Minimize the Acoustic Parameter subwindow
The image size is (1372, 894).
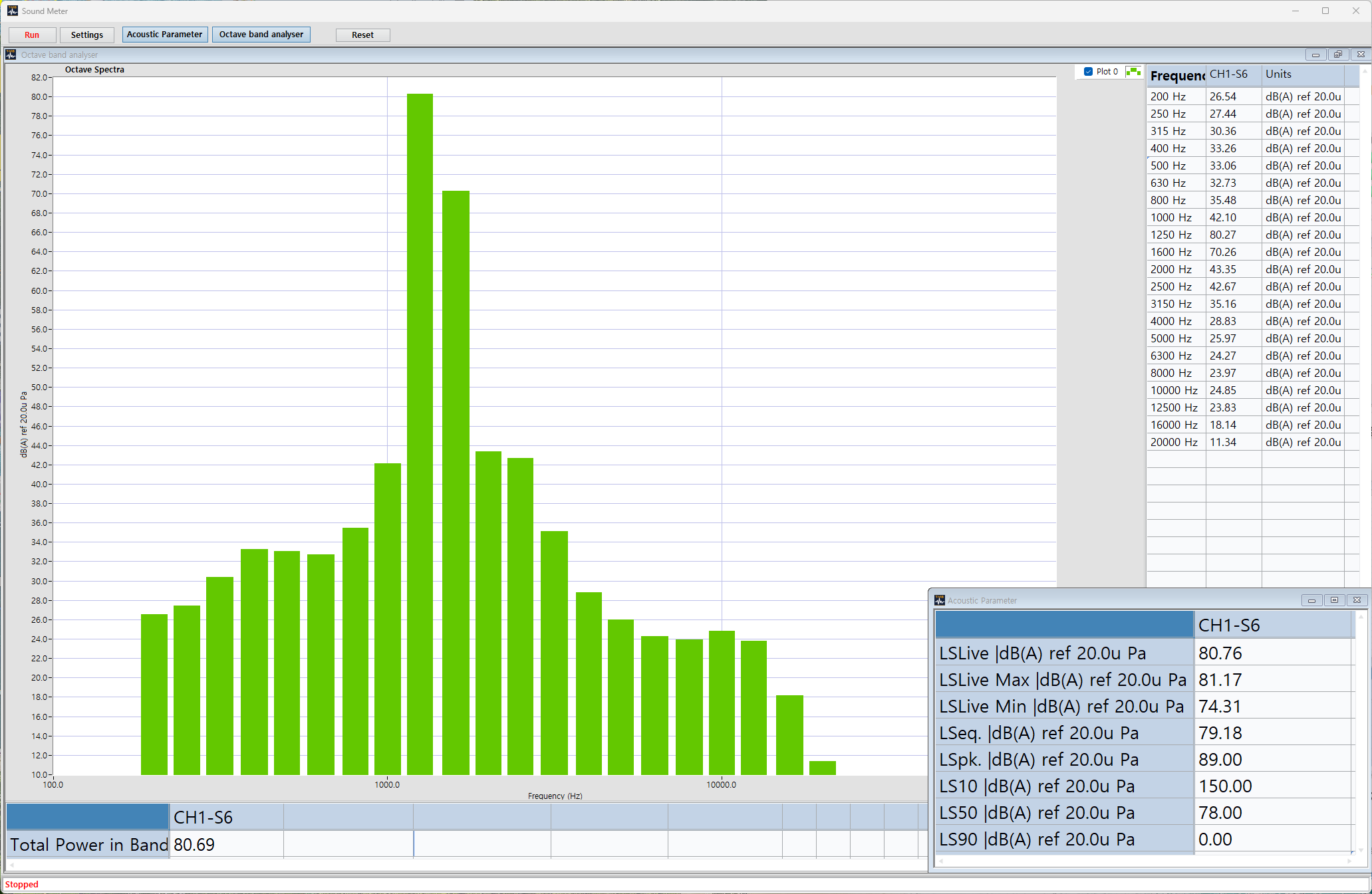1311,600
